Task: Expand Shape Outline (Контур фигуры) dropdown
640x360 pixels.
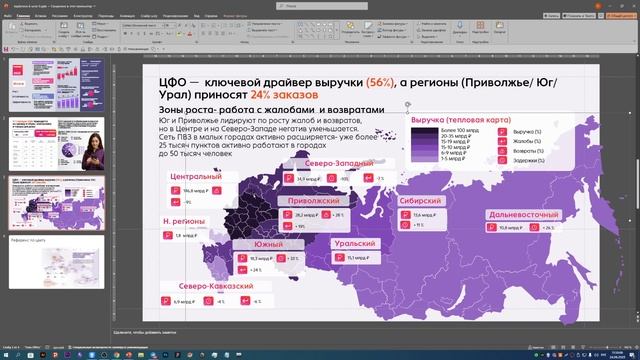Action: (392, 30)
